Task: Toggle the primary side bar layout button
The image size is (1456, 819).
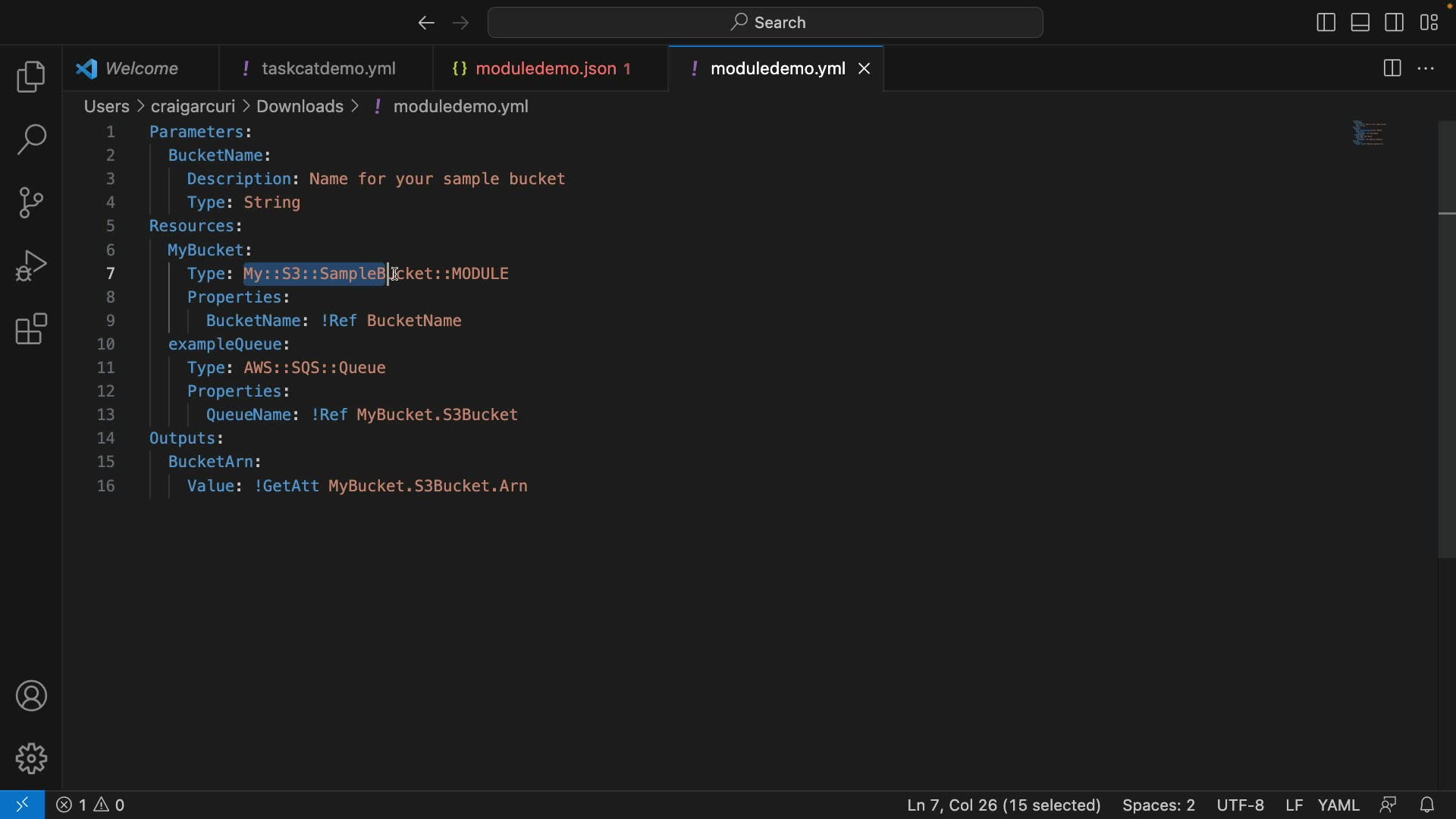Action: [1326, 23]
